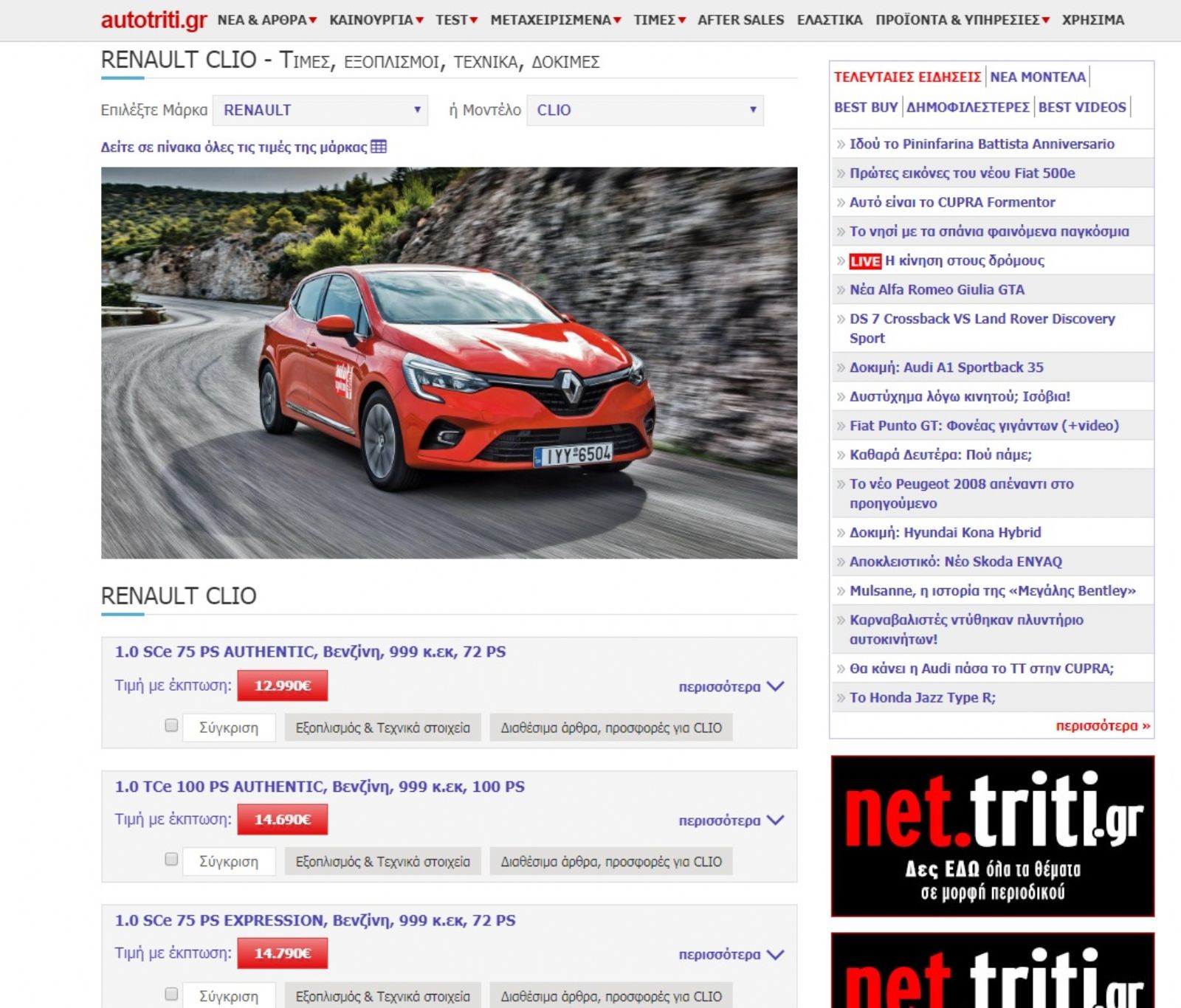The width and height of the screenshot is (1181, 1008).
Task: Open Το Honda Jazz Type R; article
Action: 922,698
